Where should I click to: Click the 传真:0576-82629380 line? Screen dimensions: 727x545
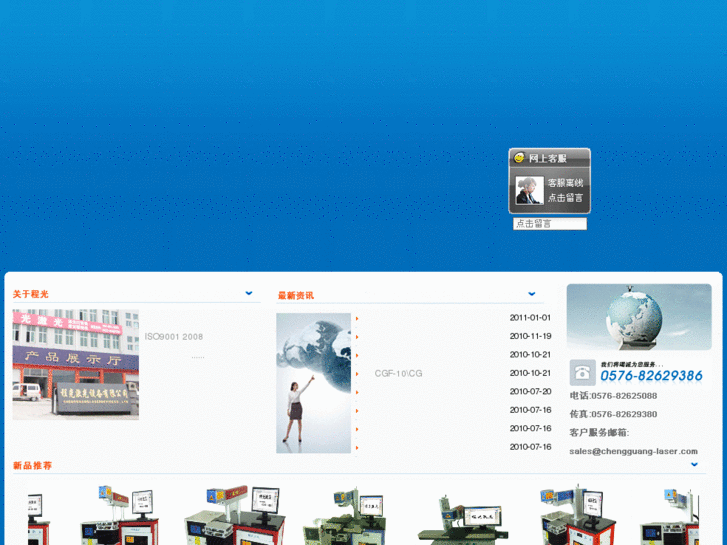613,414
